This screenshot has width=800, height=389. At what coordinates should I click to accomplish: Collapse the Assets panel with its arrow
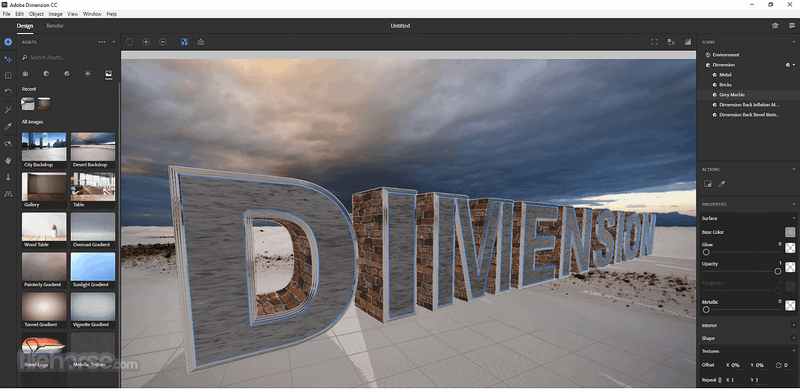[114, 42]
